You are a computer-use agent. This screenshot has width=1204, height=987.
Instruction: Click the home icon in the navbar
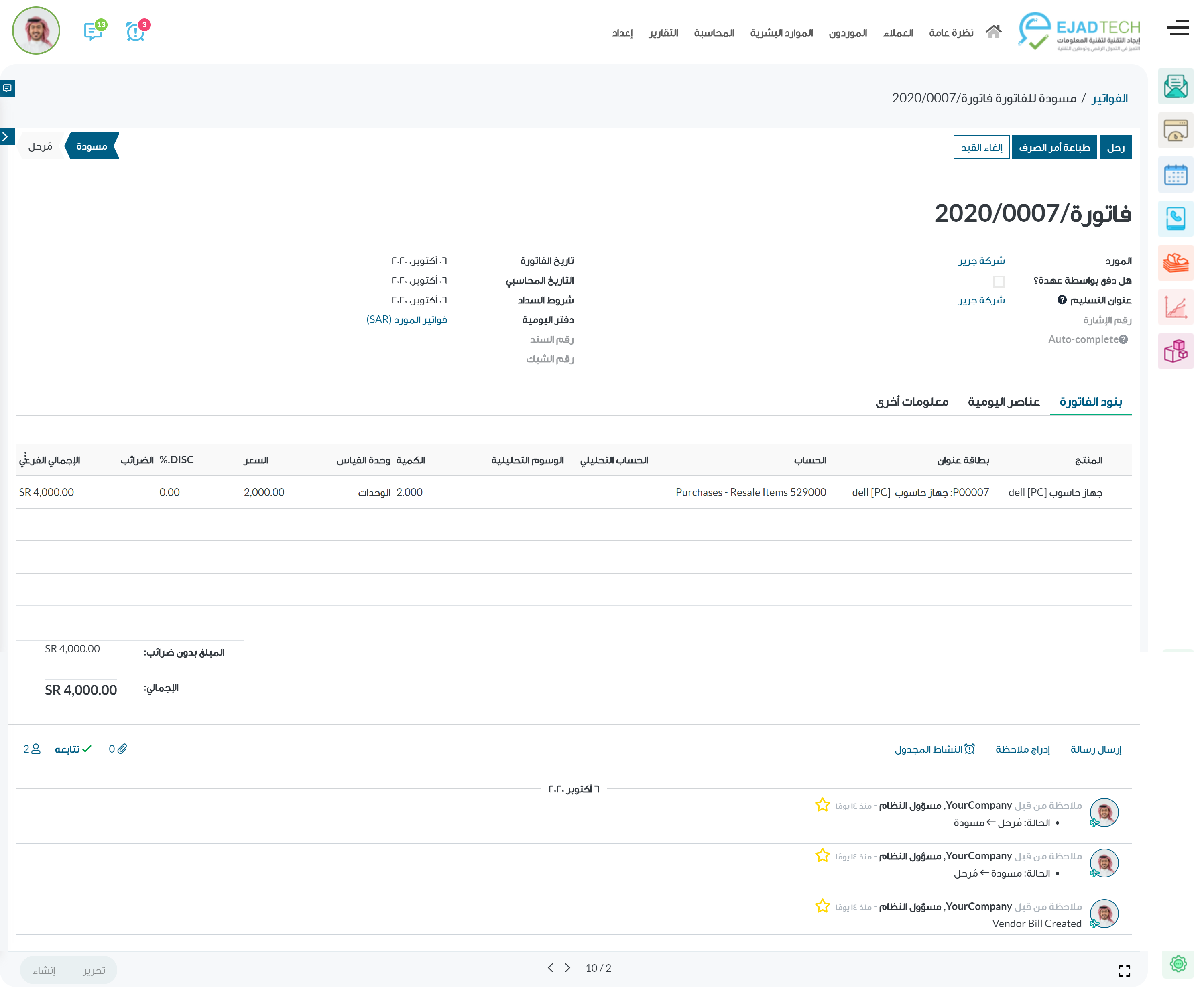pos(993,32)
